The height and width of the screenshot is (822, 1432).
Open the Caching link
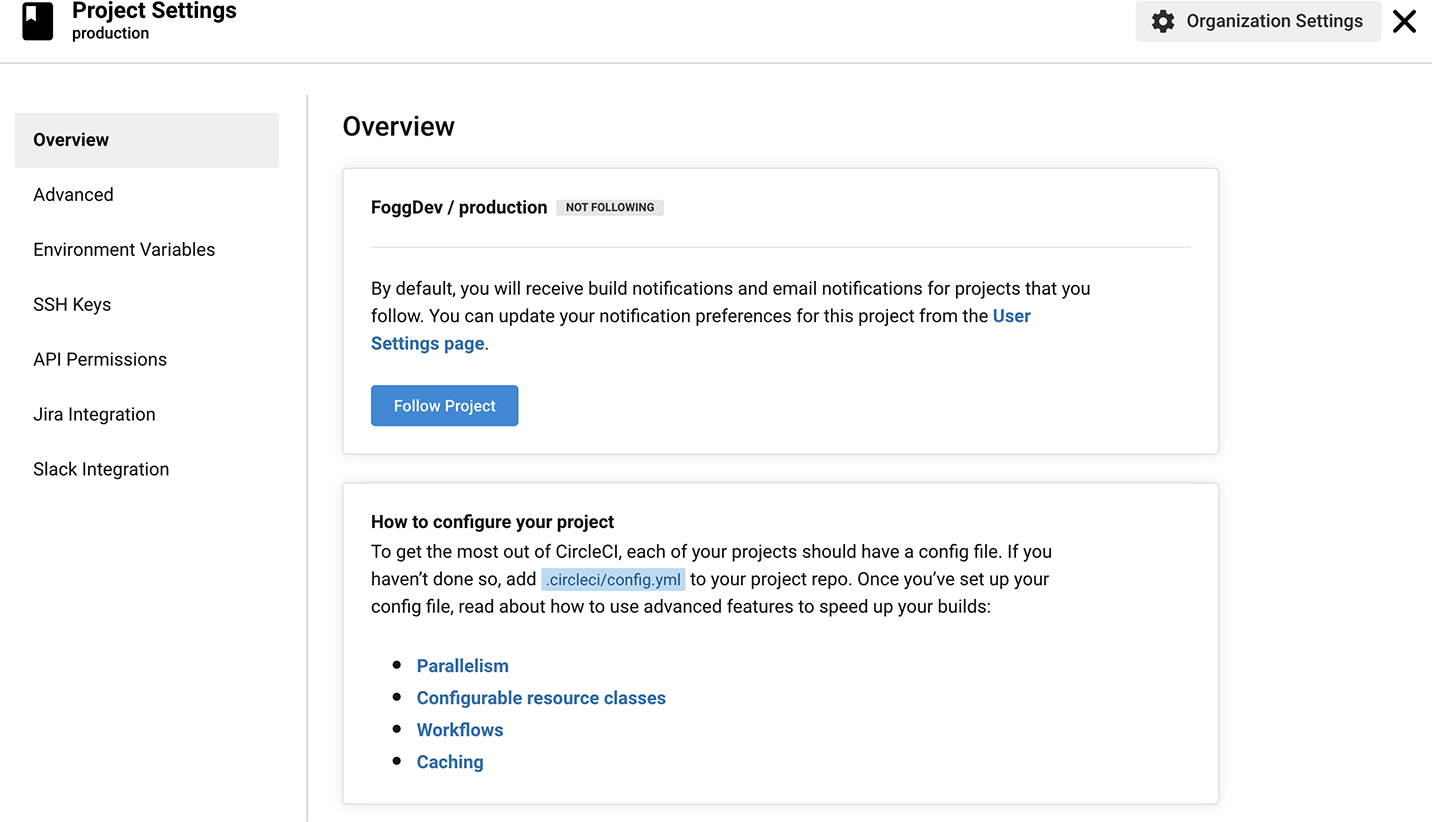(450, 762)
